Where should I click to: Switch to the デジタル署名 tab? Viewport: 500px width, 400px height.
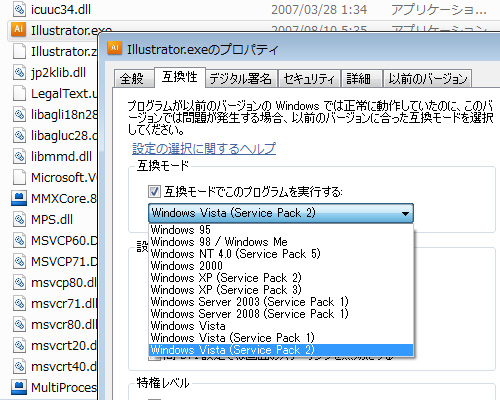(x=241, y=79)
